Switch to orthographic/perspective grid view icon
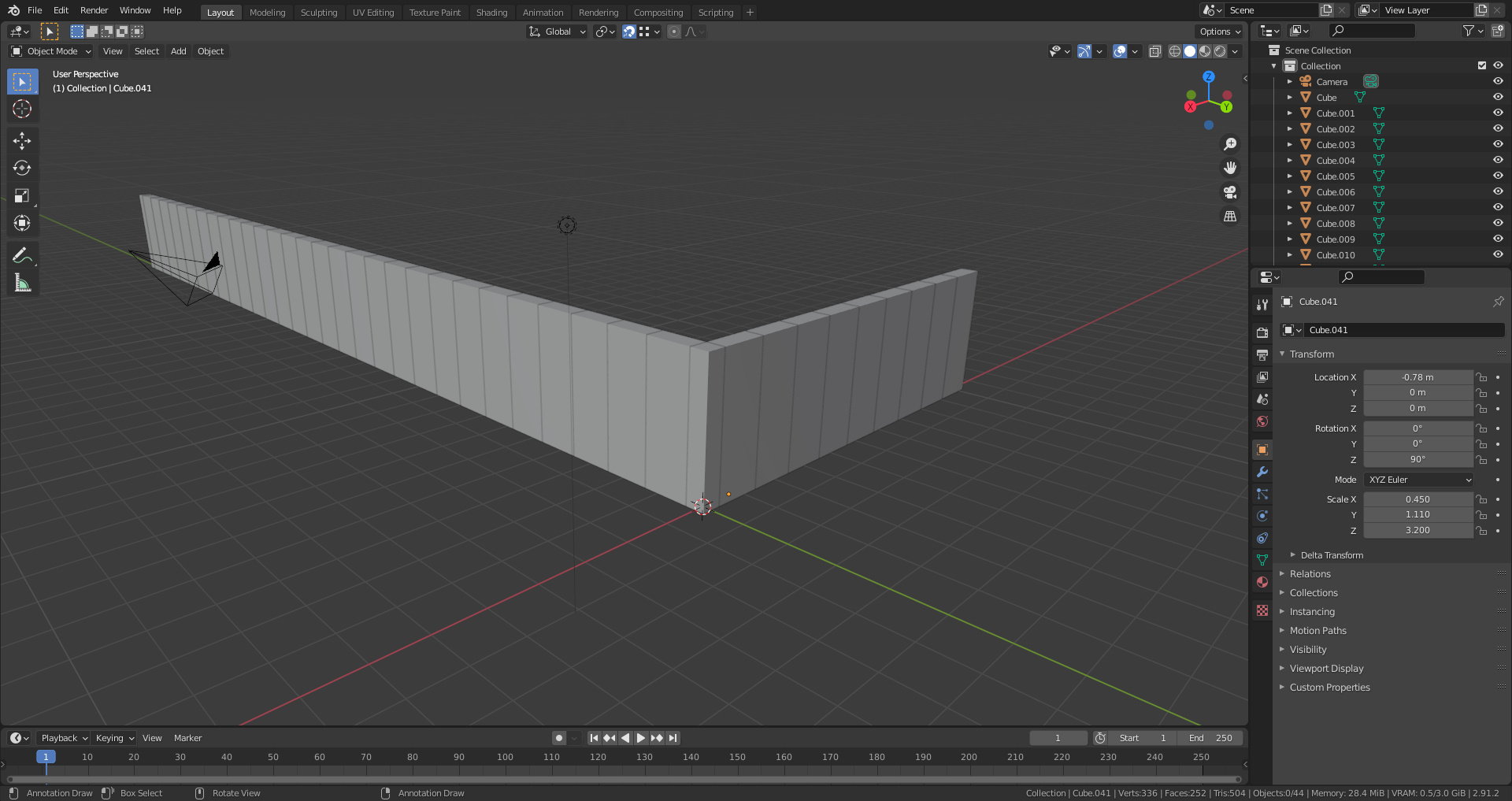Image resolution: width=1512 pixels, height=801 pixels. [x=1229, y=217]
